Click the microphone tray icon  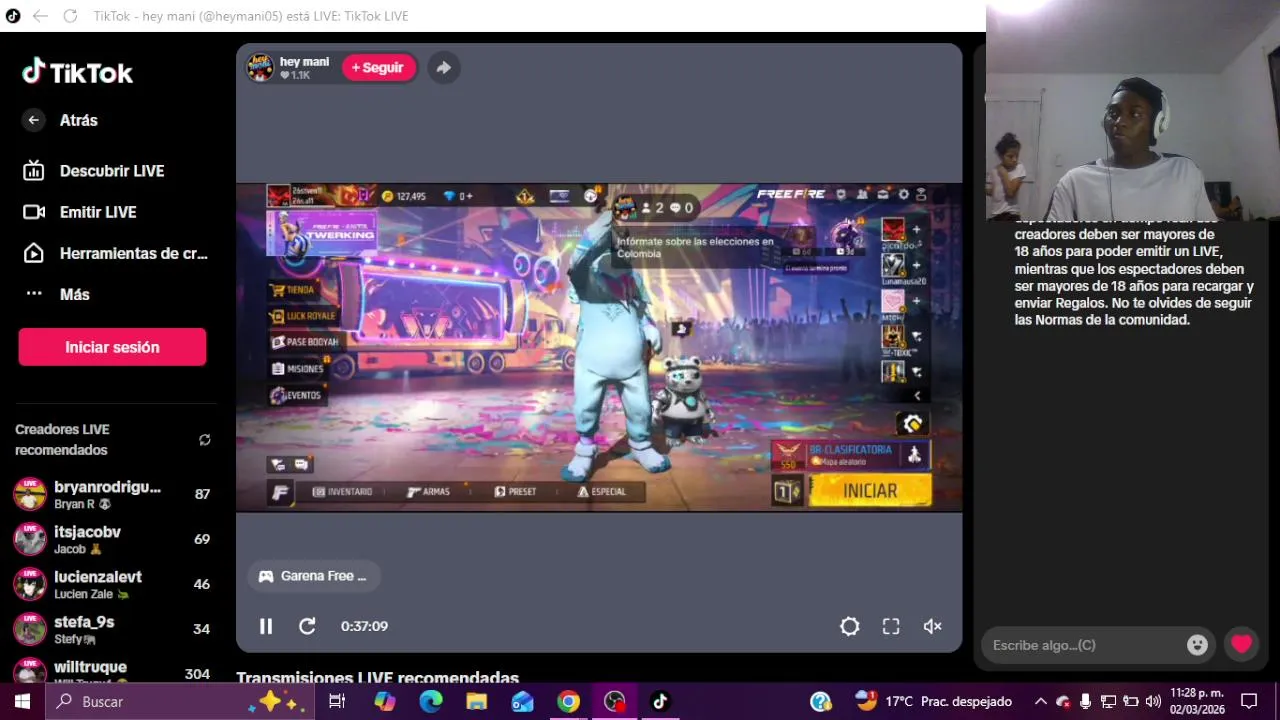click(1085, 702)
